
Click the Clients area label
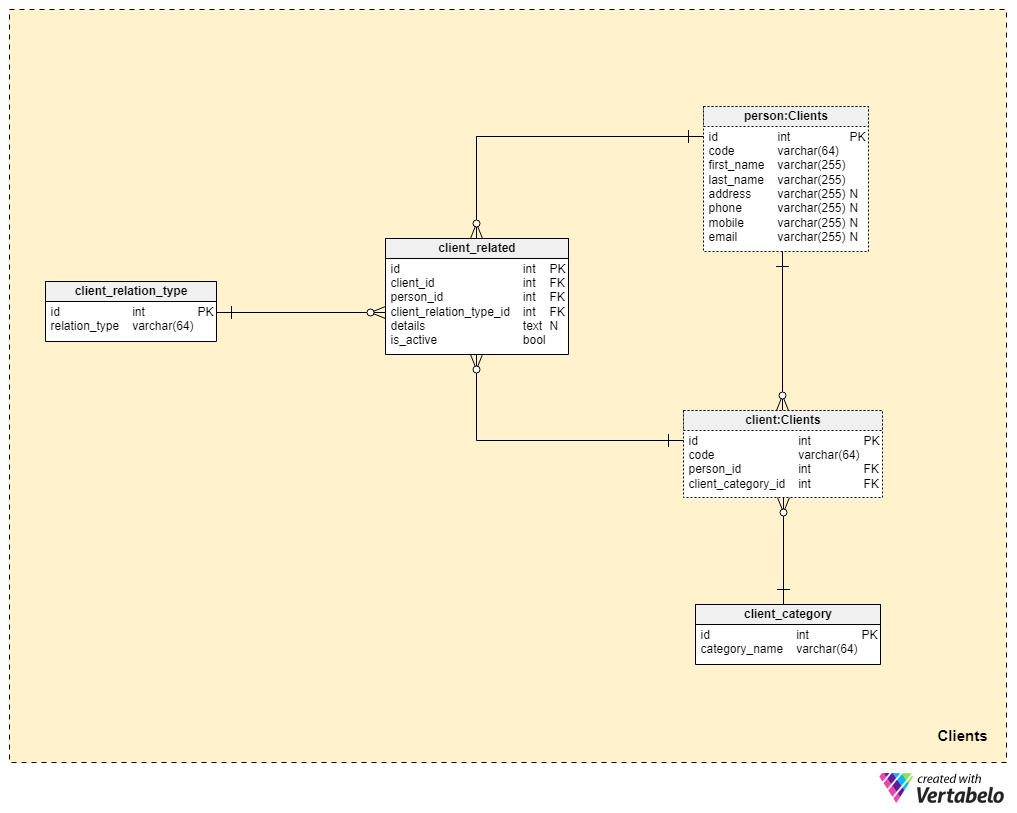962,736
